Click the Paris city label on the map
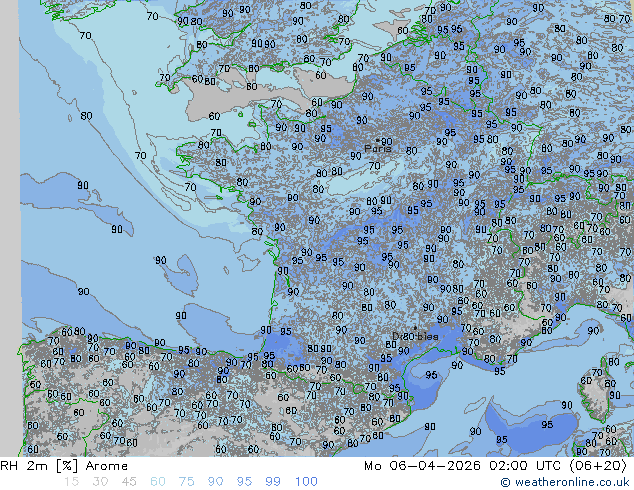This screenshot has height=490, width=634. coord(377,149)
